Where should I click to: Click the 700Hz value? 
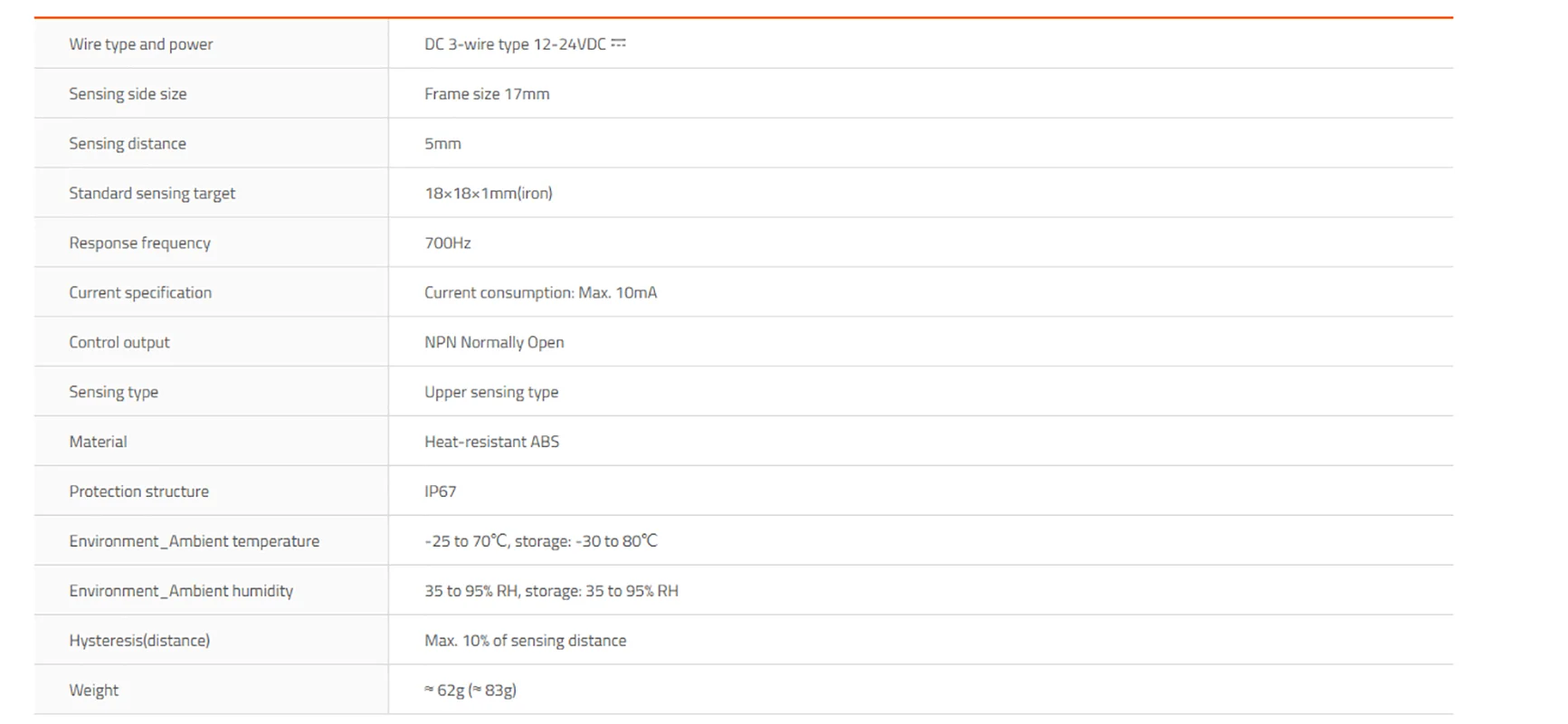[x=448, y=243]
